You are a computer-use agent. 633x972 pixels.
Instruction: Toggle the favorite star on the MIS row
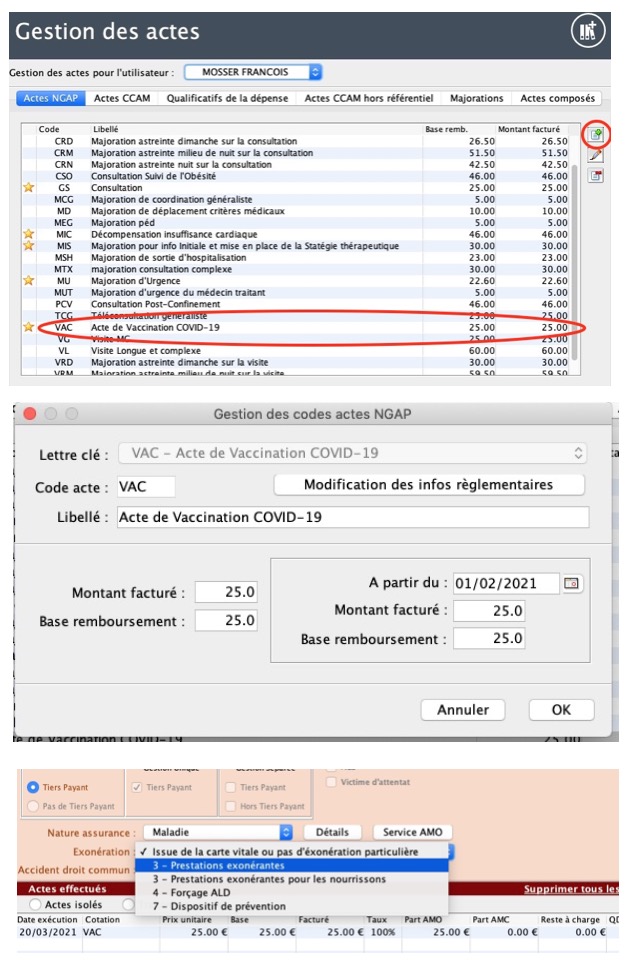[x=29, y=245]
